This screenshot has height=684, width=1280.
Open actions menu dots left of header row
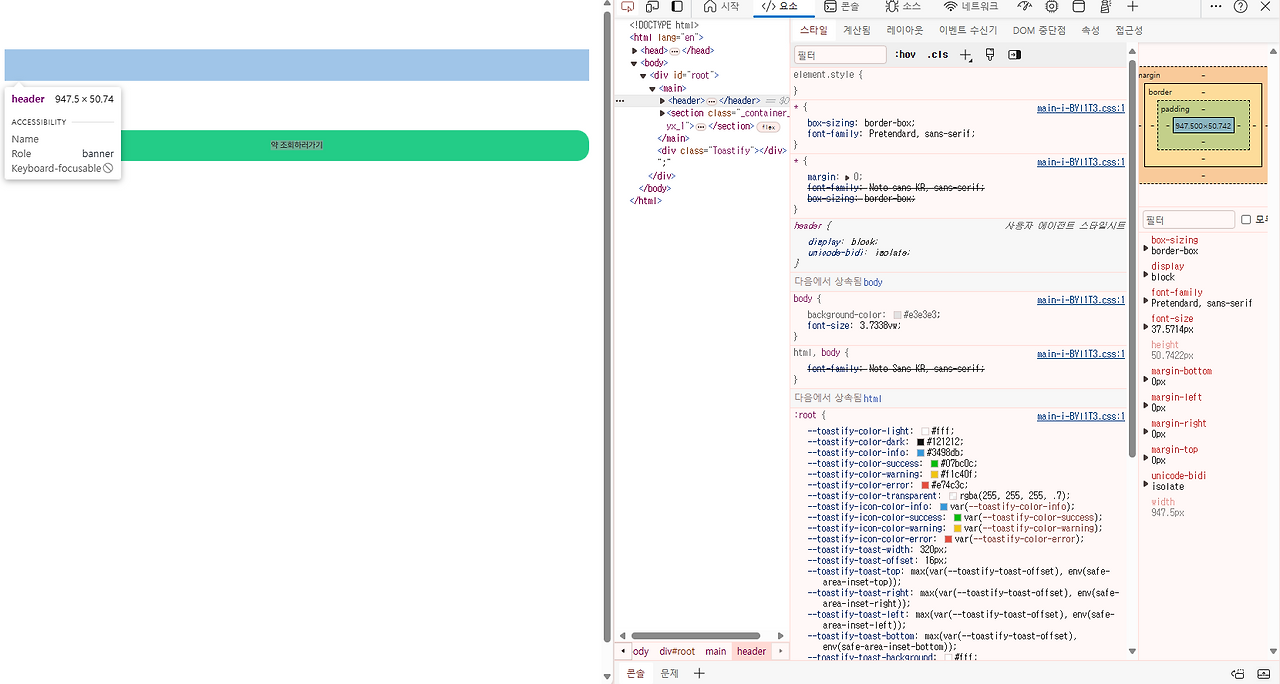620,101
